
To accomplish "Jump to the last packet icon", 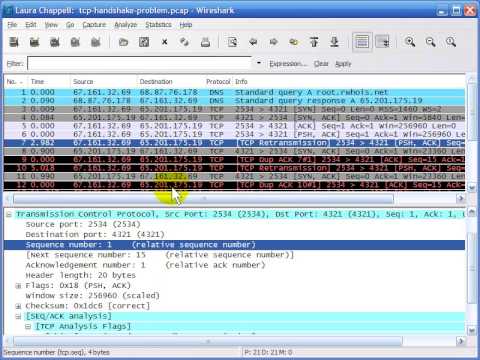I will click(334, 42).
